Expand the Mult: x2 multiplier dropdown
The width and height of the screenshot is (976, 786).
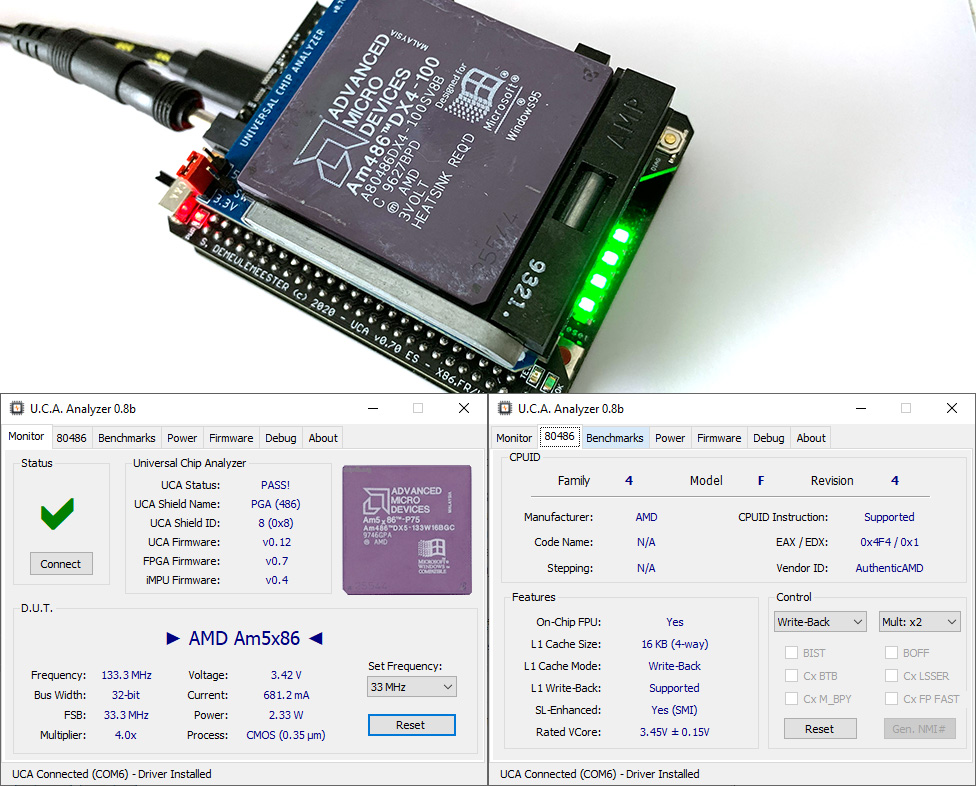[x=919, y=622]
